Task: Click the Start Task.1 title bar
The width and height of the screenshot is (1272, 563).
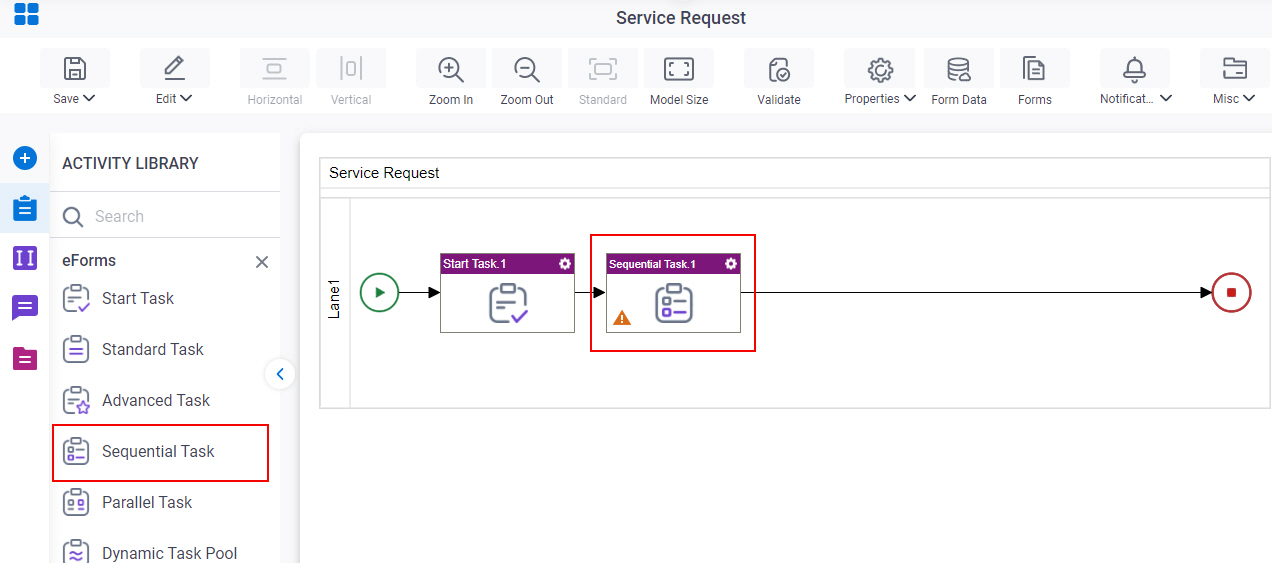Action: coord(508,264)
